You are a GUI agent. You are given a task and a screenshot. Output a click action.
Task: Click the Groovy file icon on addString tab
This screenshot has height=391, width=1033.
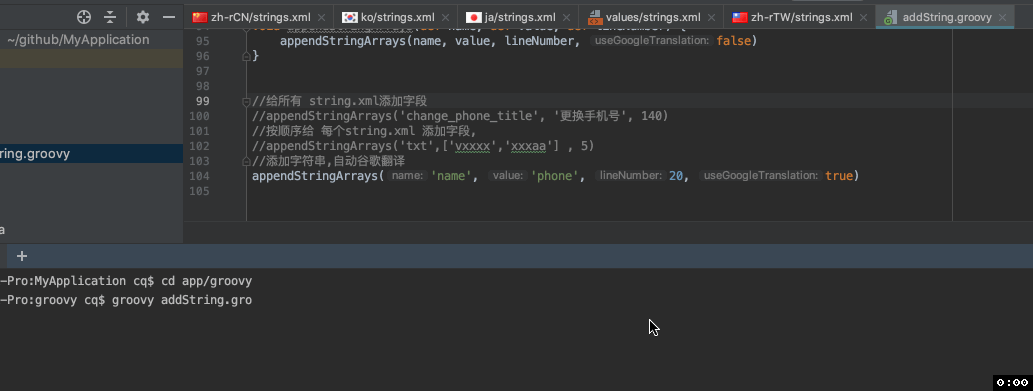(x=890, y=18)
